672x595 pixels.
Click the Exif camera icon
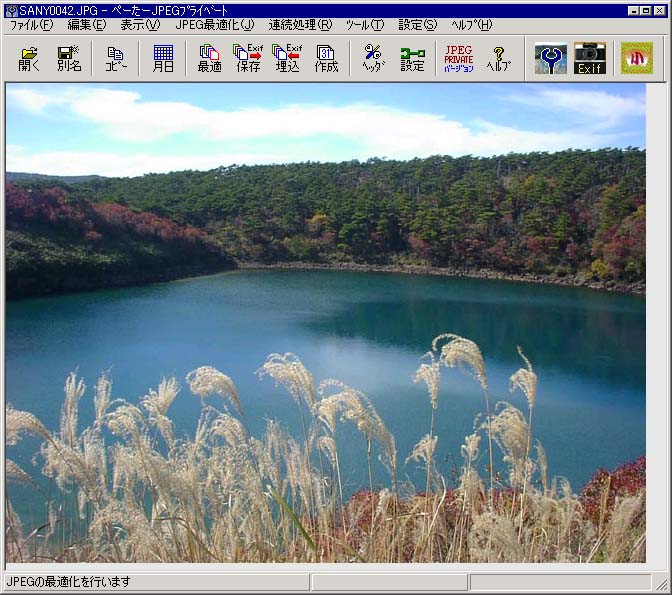(590, 59)
